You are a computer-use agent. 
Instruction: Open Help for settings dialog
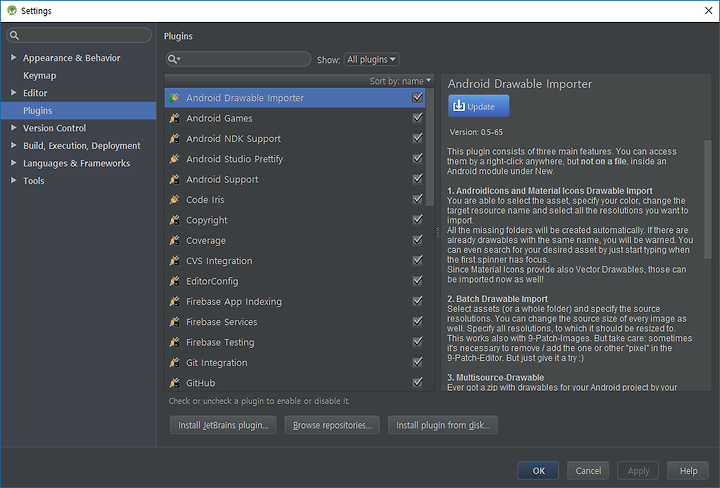pos(688,471)
